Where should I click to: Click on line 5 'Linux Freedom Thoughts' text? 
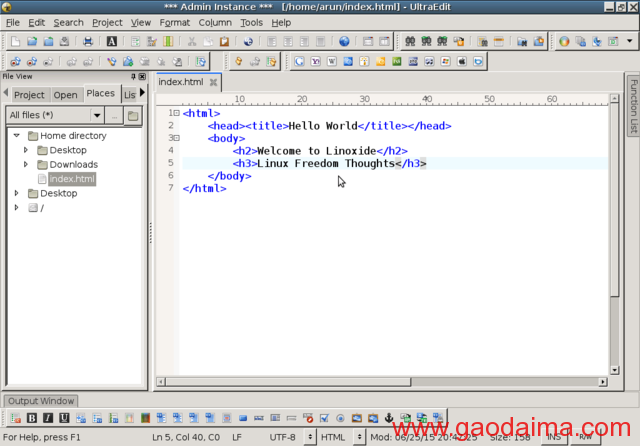pyautogui.click(x=326, y=163)
